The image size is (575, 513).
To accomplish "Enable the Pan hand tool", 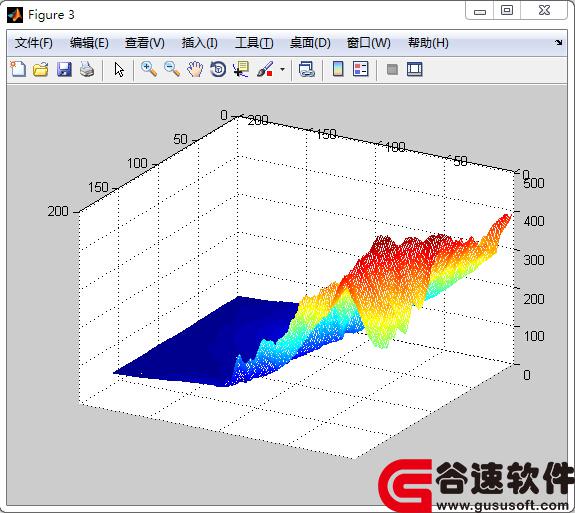I will point(195,69).
